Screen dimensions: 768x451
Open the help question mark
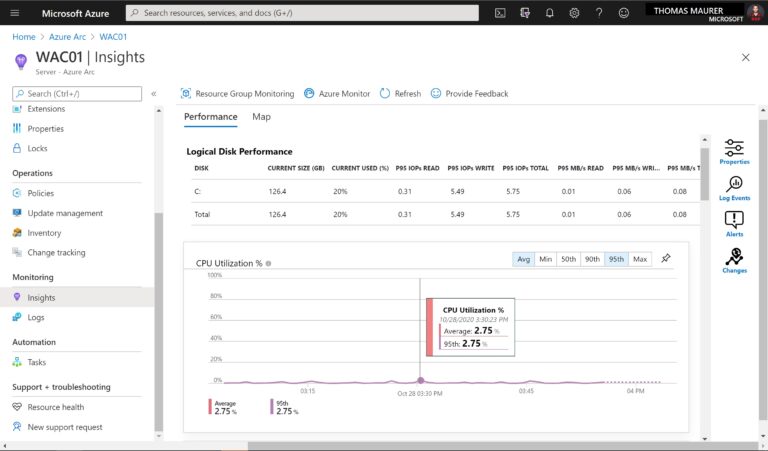[x=599, y=13]
